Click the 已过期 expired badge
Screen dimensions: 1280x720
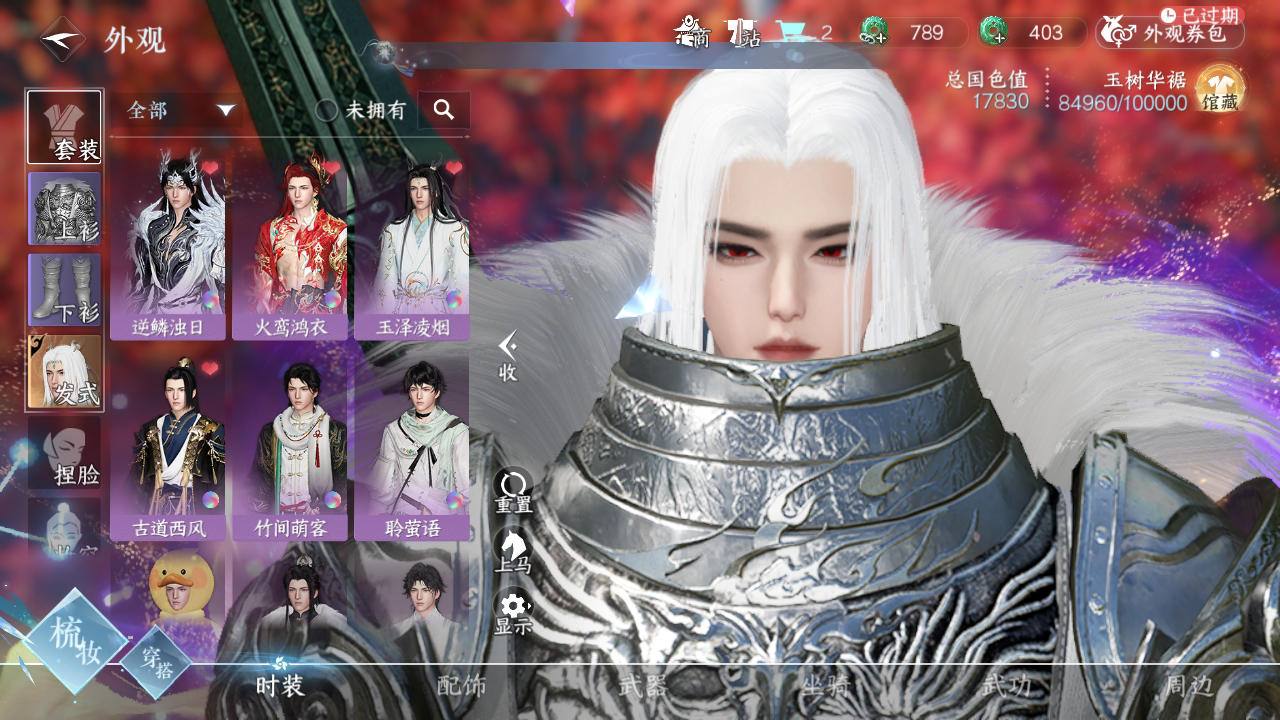pyautogui.click(x=1202, y=15)
